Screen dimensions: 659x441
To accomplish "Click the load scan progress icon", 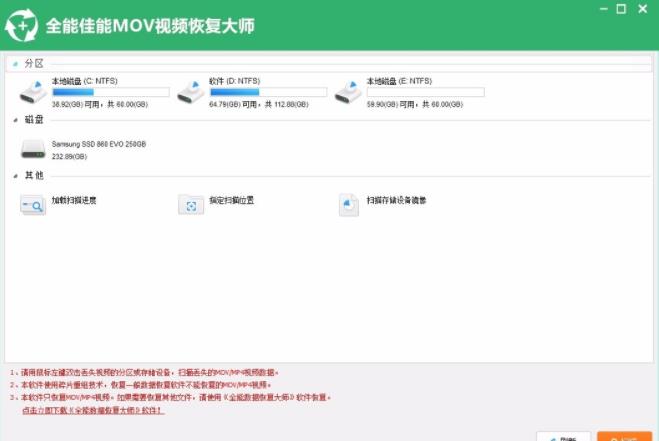I will pyautogui.click(x=33, y=204).
